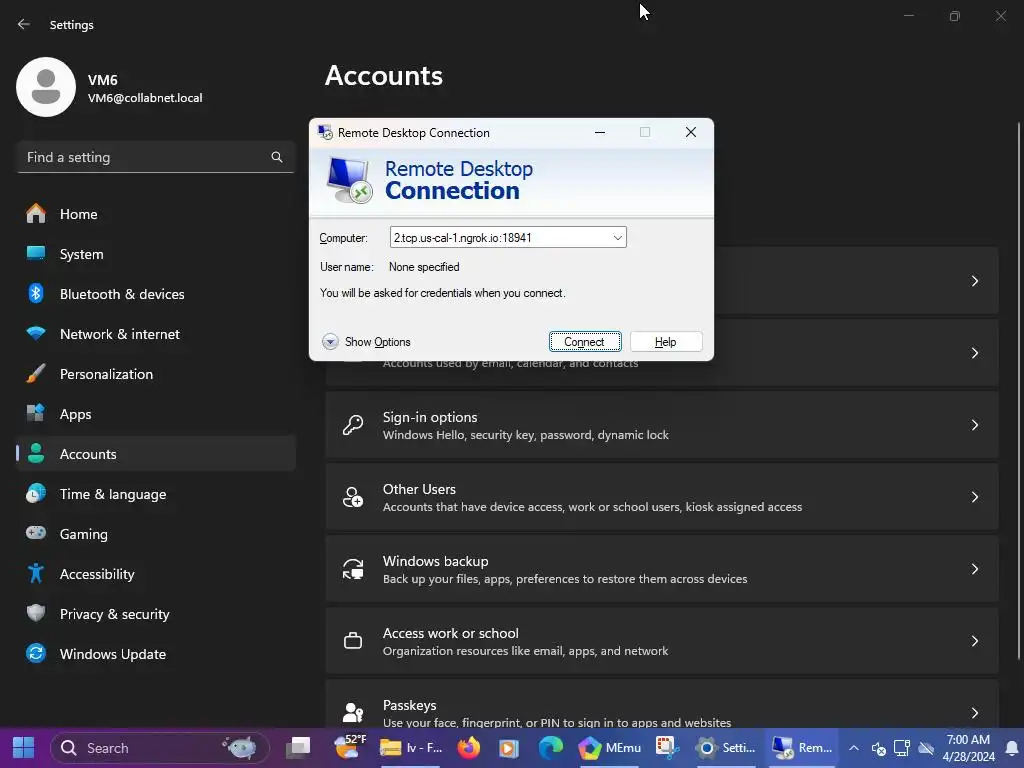Image resolution: width=1024 pixels, height=768 pixels.
Task: Go to Gaming settings
Action: [155, 534]
